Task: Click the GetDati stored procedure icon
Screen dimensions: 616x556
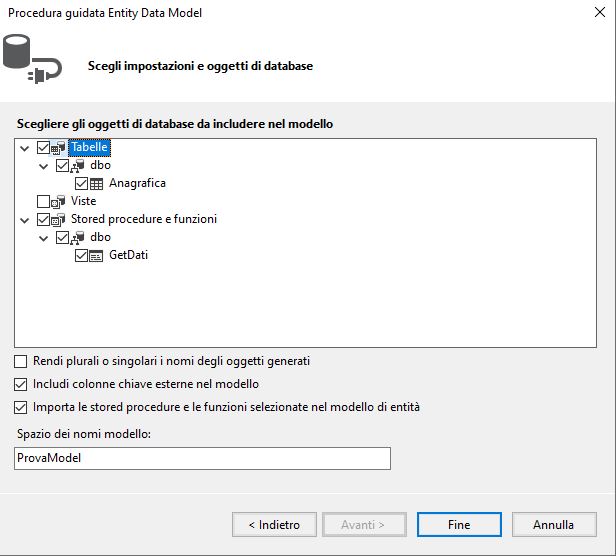Action: (x=96, y=256)
